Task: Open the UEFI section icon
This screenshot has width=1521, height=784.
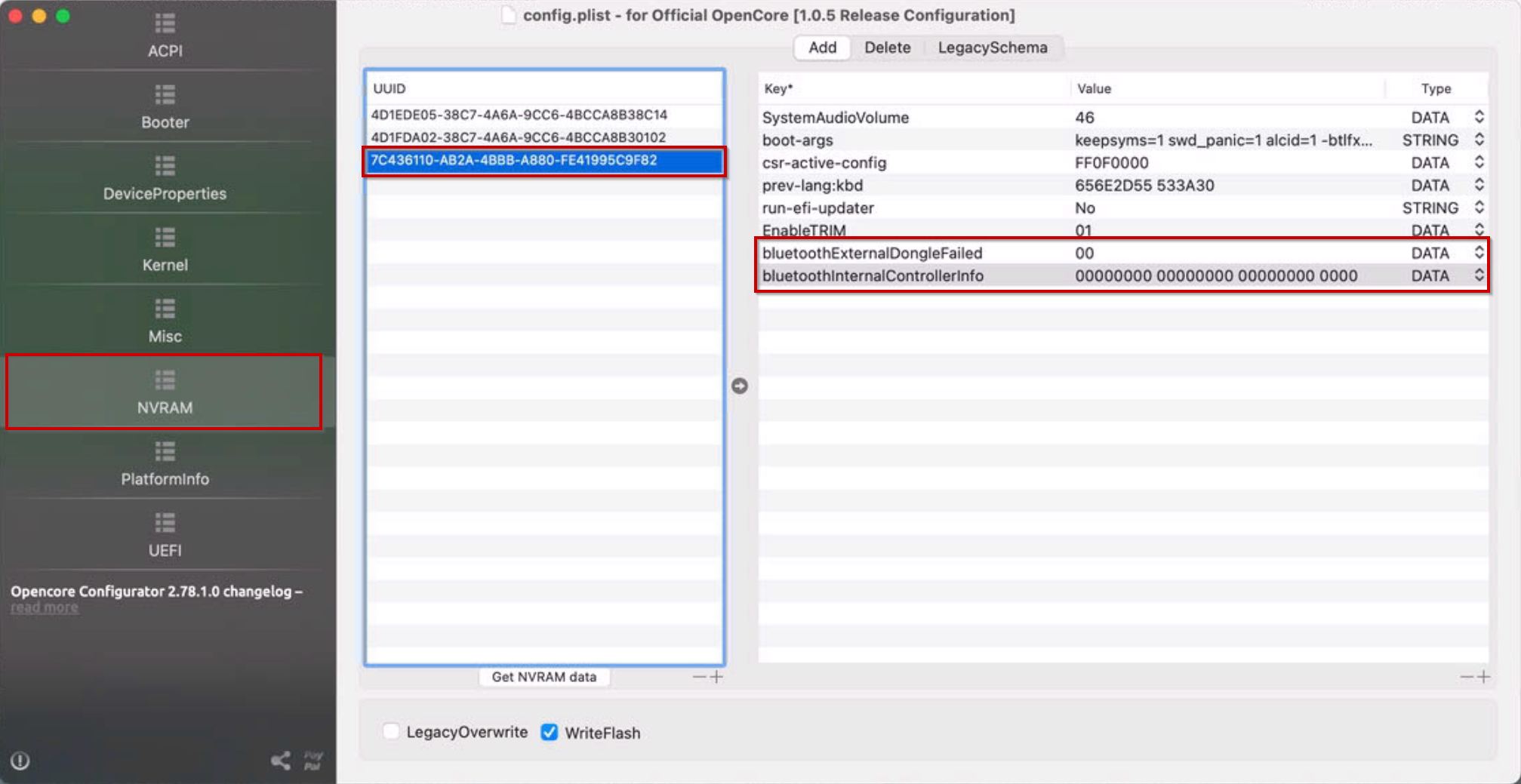Action: click(165, 523)
